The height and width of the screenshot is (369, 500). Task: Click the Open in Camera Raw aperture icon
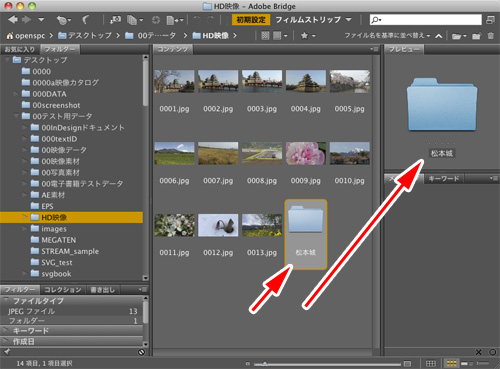click(x=156, y=20)
